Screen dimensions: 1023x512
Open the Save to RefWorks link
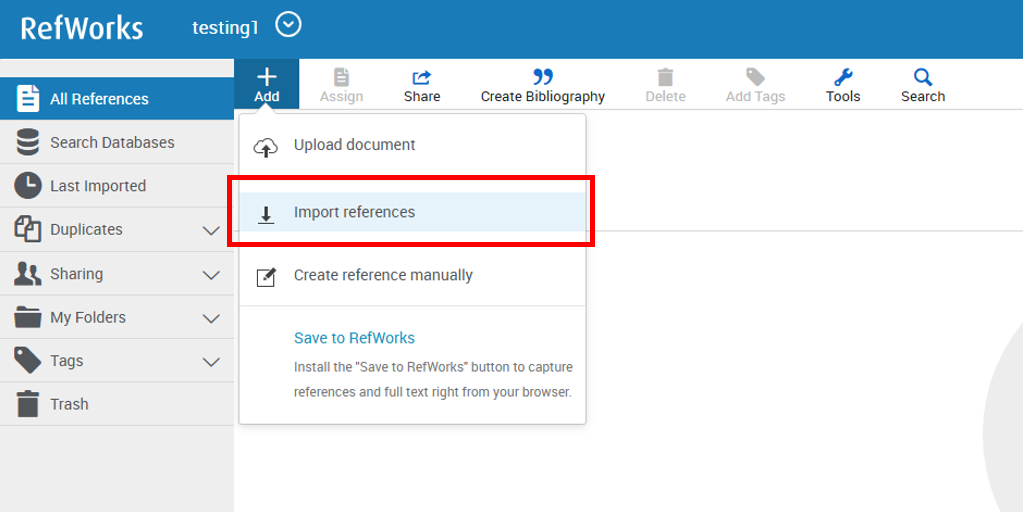pyautogui.click(x=354, y=338)
